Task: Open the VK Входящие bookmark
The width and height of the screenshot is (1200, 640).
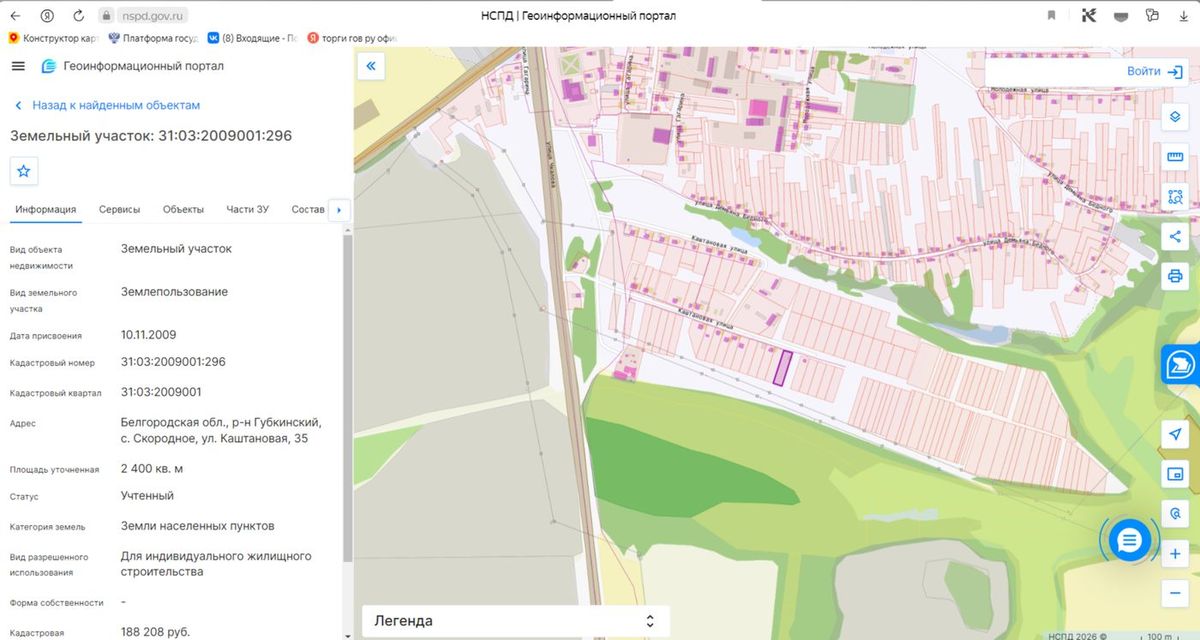Action: pyautogui.click(x=253, y=38)
